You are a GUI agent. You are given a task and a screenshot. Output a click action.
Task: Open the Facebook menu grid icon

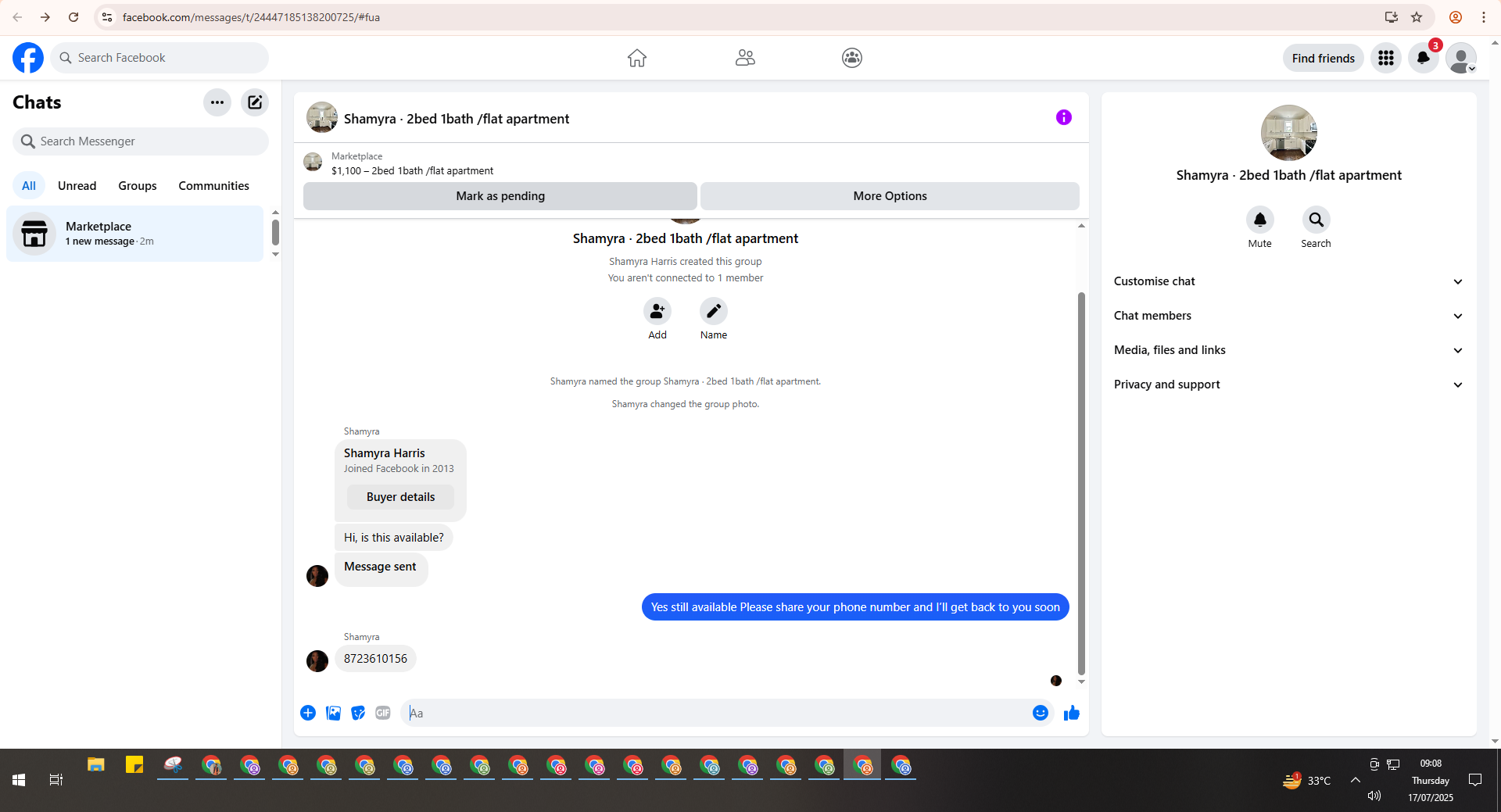point(1386,58)
